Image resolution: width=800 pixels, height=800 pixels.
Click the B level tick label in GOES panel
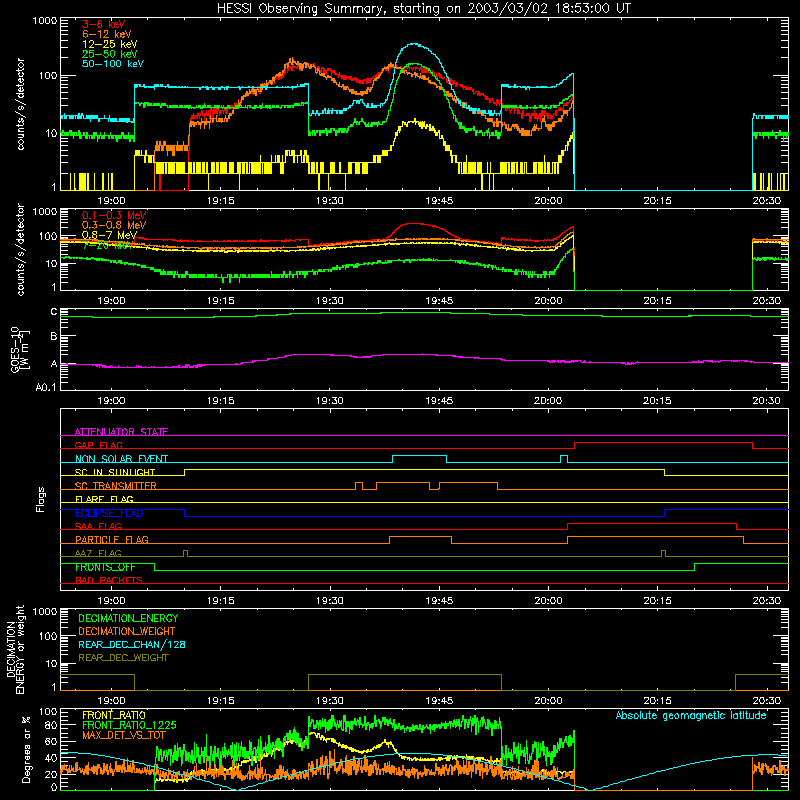coord(54,336)
